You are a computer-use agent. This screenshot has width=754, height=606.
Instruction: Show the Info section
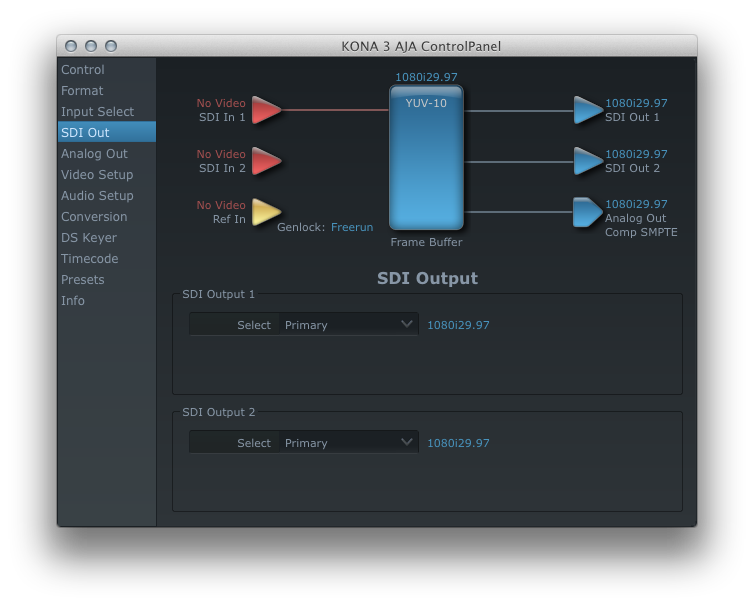point(107,301)
